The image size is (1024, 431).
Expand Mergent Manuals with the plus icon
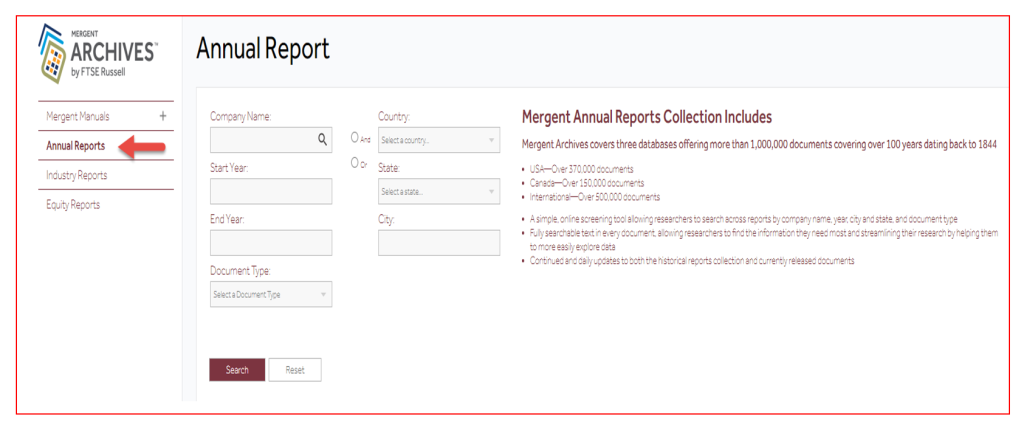point(163,116)
